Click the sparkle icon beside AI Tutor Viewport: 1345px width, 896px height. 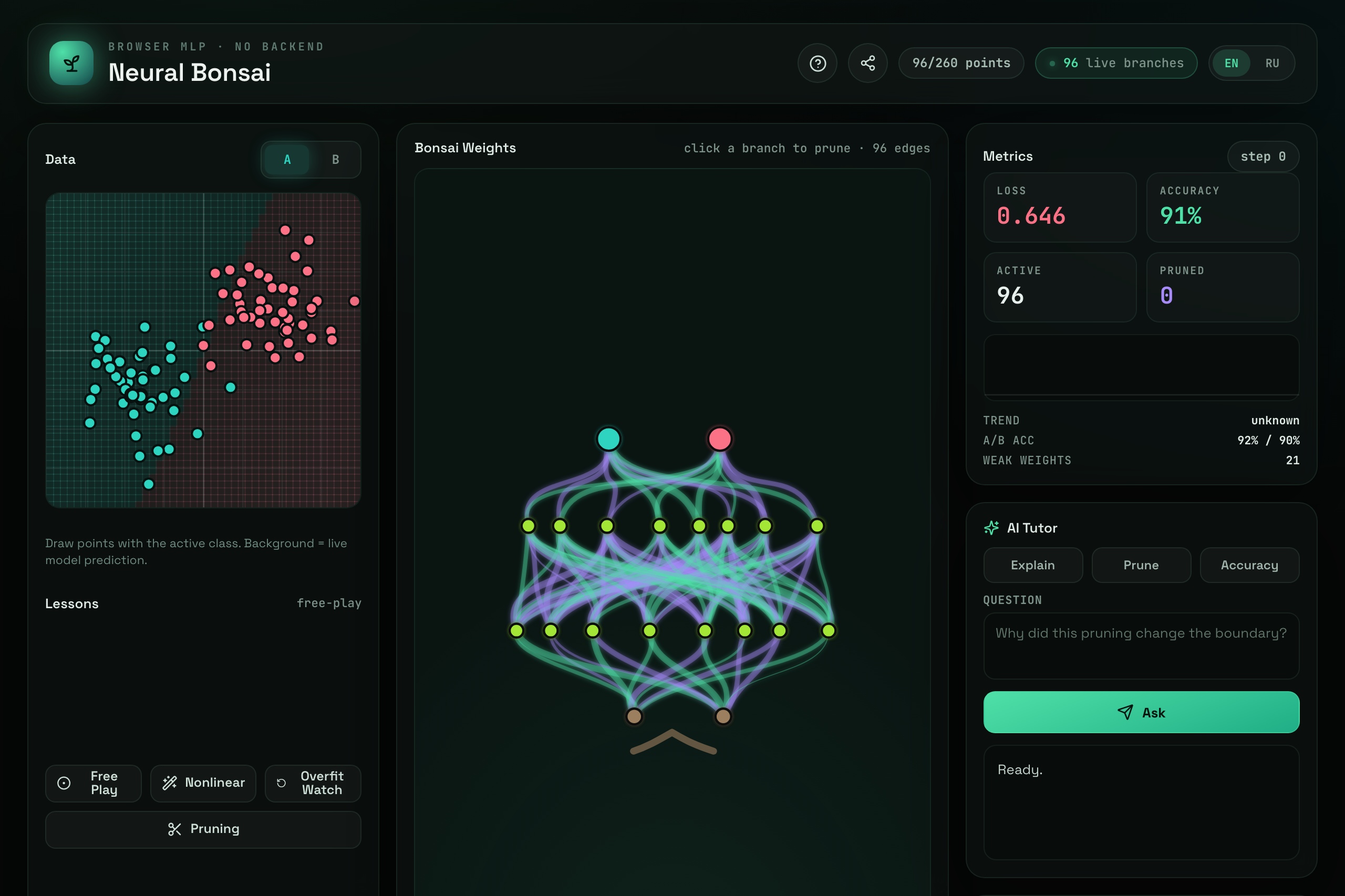[x=992, y=527]
